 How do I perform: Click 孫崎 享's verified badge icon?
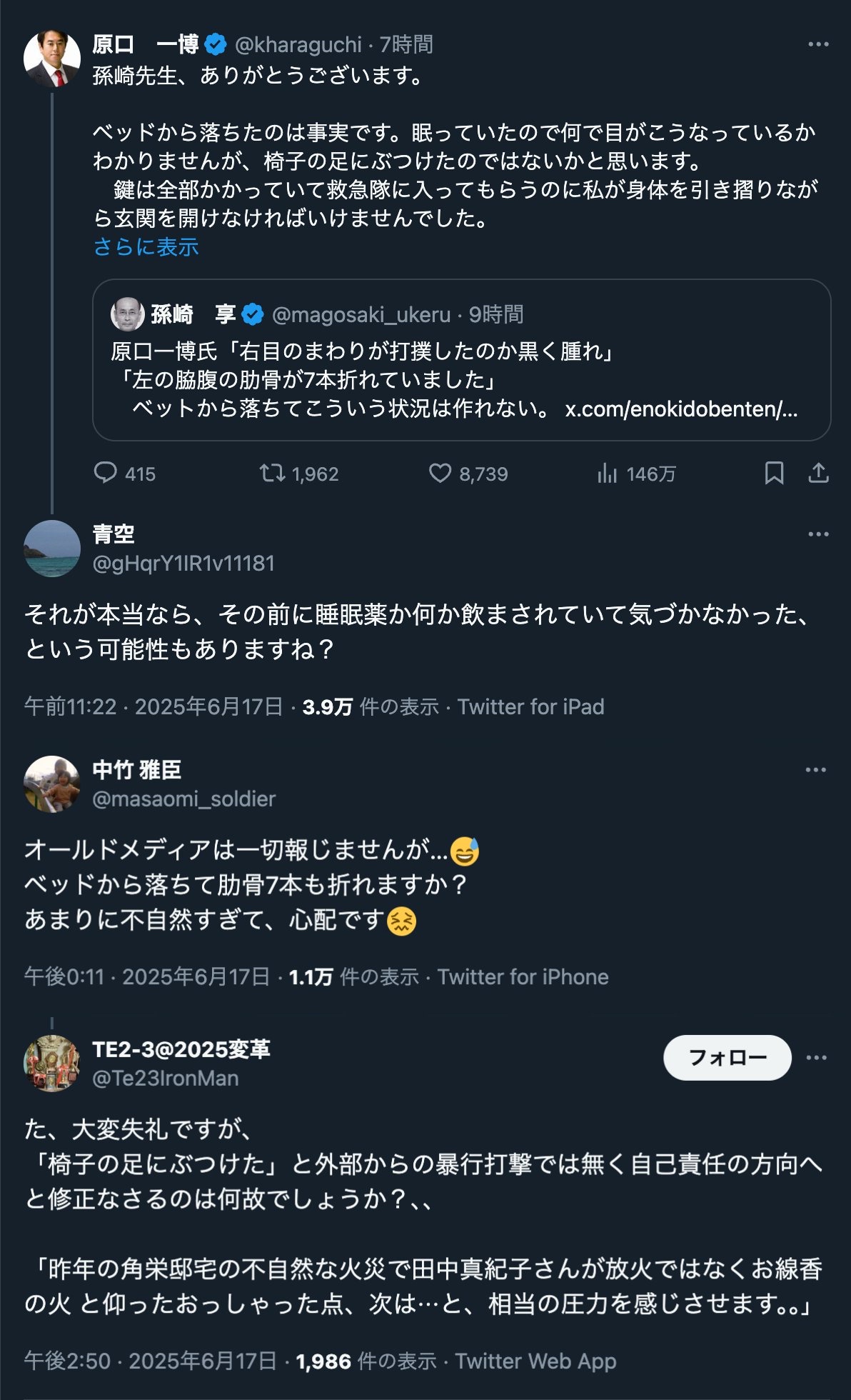pyautogui.click(x=253, y=314)
